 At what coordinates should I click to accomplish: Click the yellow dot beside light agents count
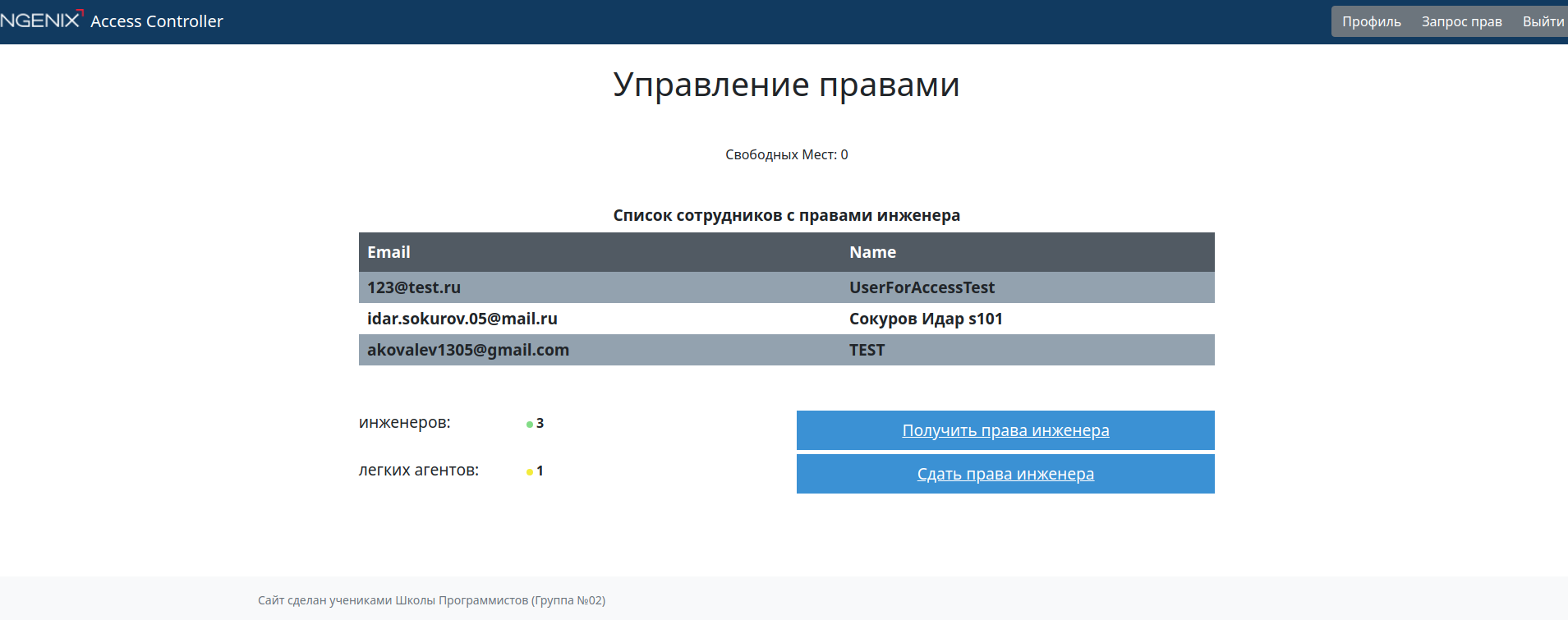[x=530, y=472]
